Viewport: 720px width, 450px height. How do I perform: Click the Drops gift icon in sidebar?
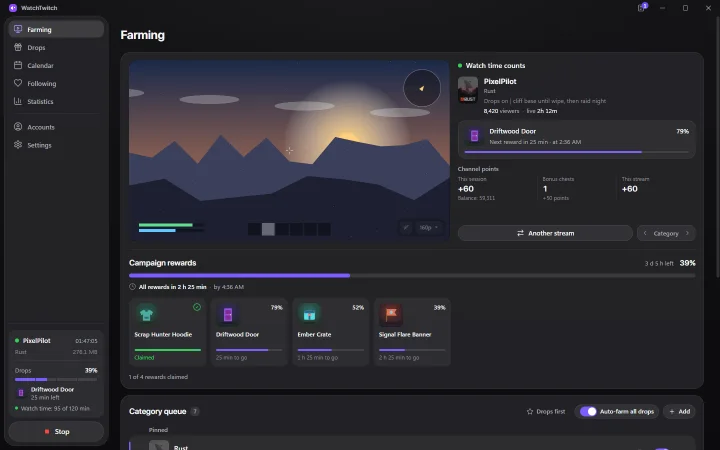coord(18,47)
